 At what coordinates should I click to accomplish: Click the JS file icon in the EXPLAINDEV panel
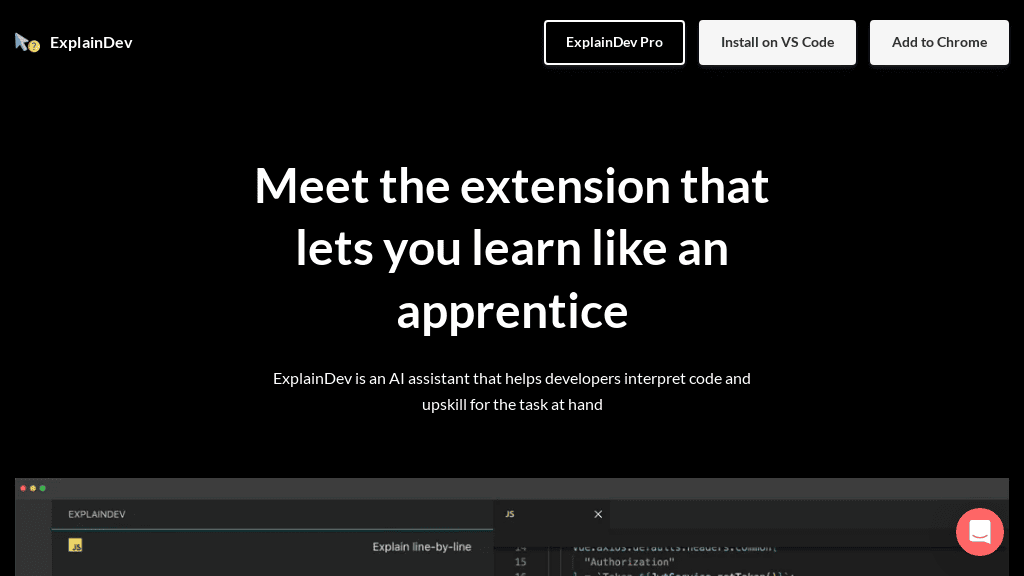click(75, 546)
